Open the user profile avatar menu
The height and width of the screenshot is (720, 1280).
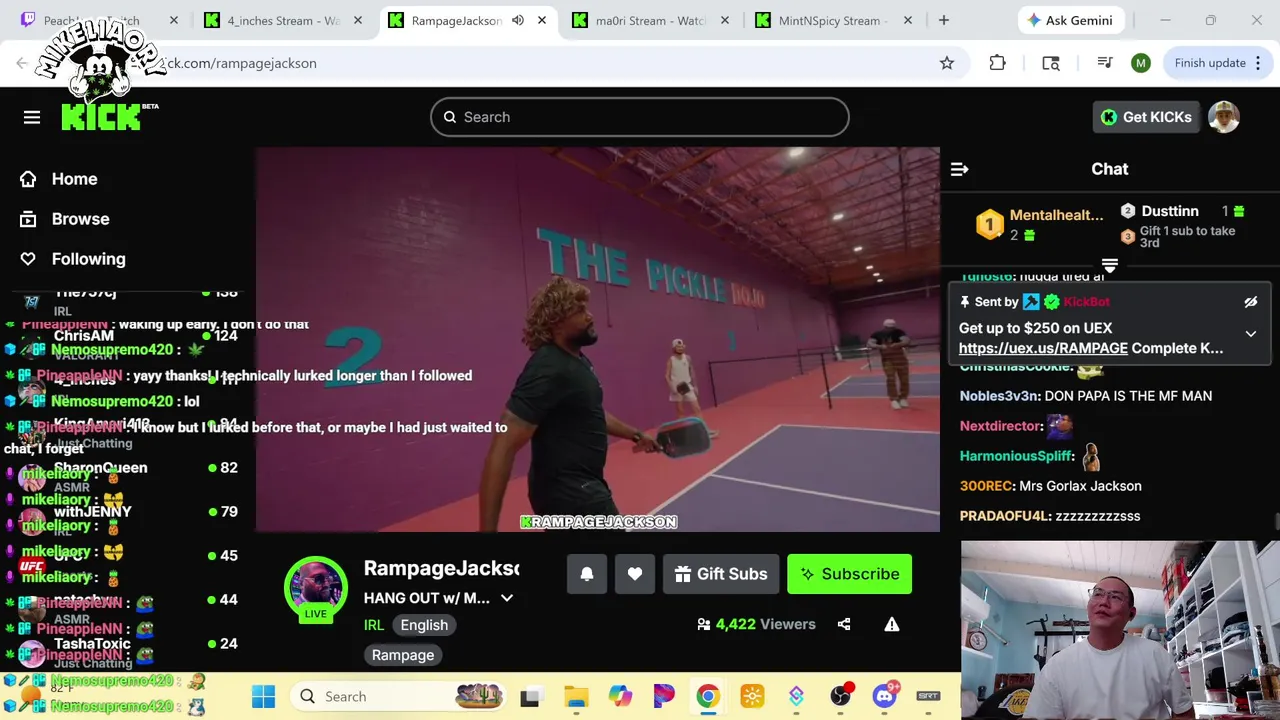[x=1224, y=117]
